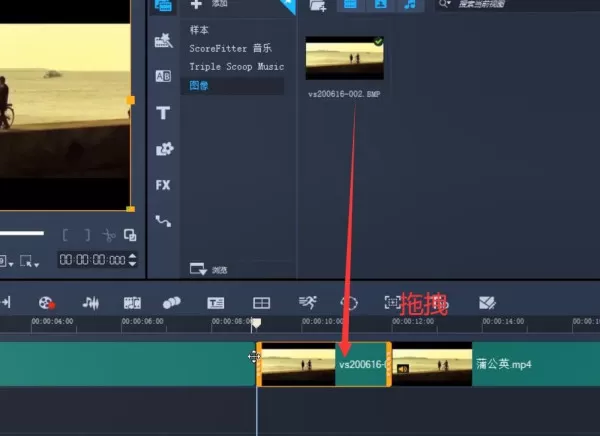Open the motion Path panel icon

(163, 221)
